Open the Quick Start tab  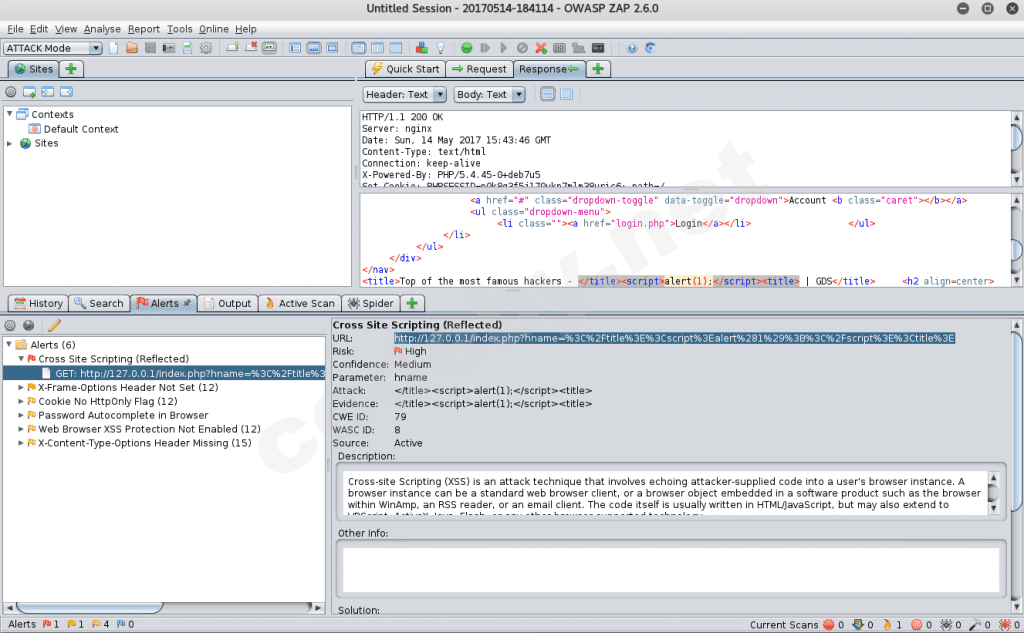[404, 69]
